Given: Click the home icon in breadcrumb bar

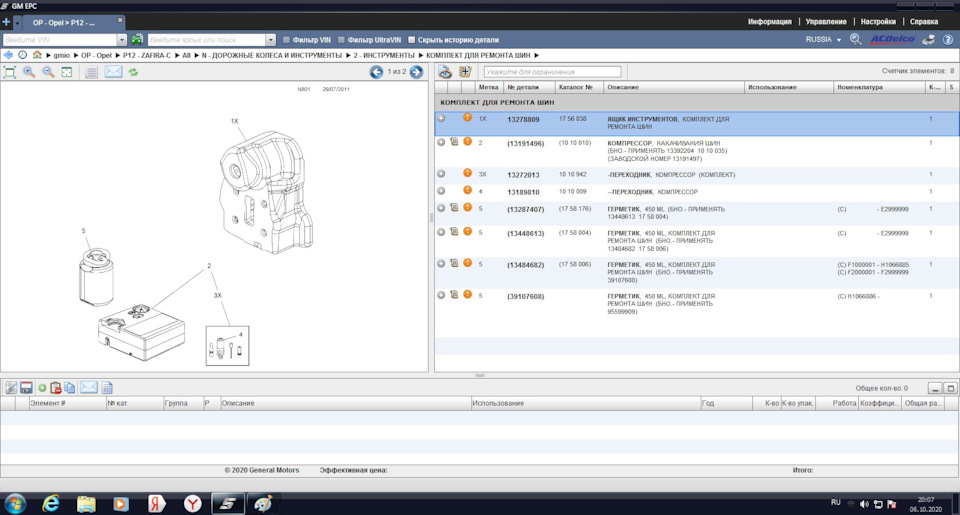Looking at the screenshot, I should [37, 55].
